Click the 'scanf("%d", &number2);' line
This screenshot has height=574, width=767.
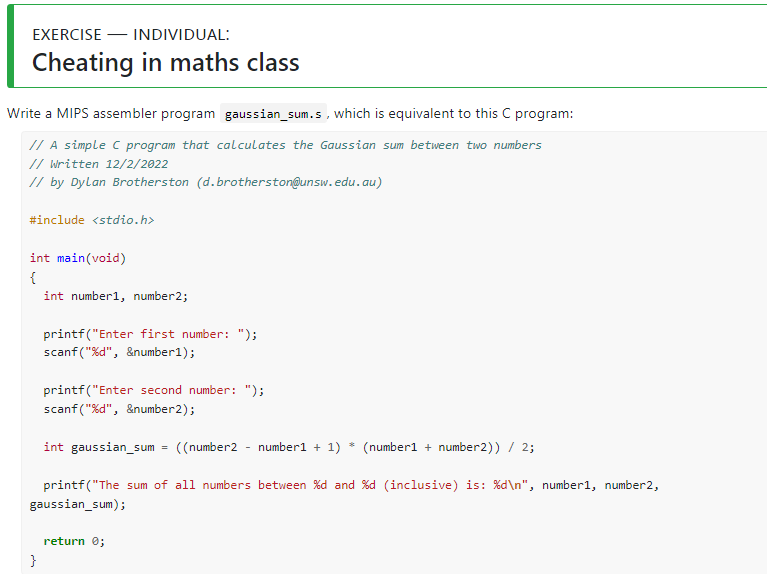pyautogui.click(x=119, y=409)
